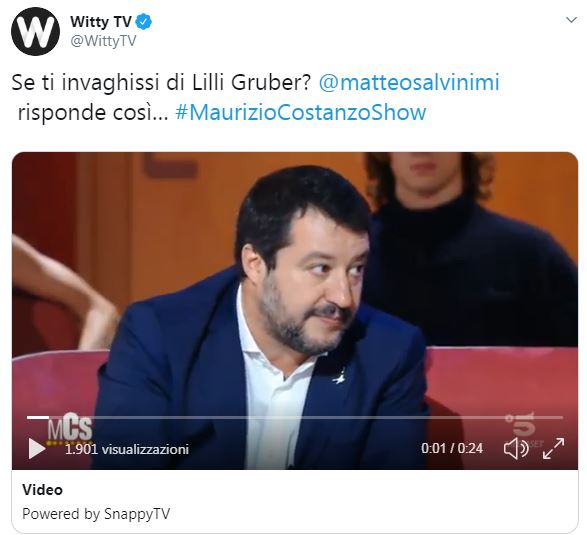Screen dimensions: 587x535
Task: Open the tweet options chevron menu
Action: point(571,20)
